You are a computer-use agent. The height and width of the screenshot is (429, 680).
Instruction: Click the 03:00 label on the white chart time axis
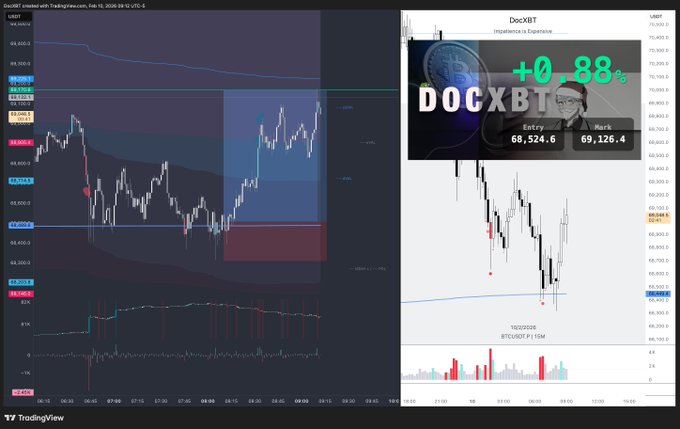point(503,401)
